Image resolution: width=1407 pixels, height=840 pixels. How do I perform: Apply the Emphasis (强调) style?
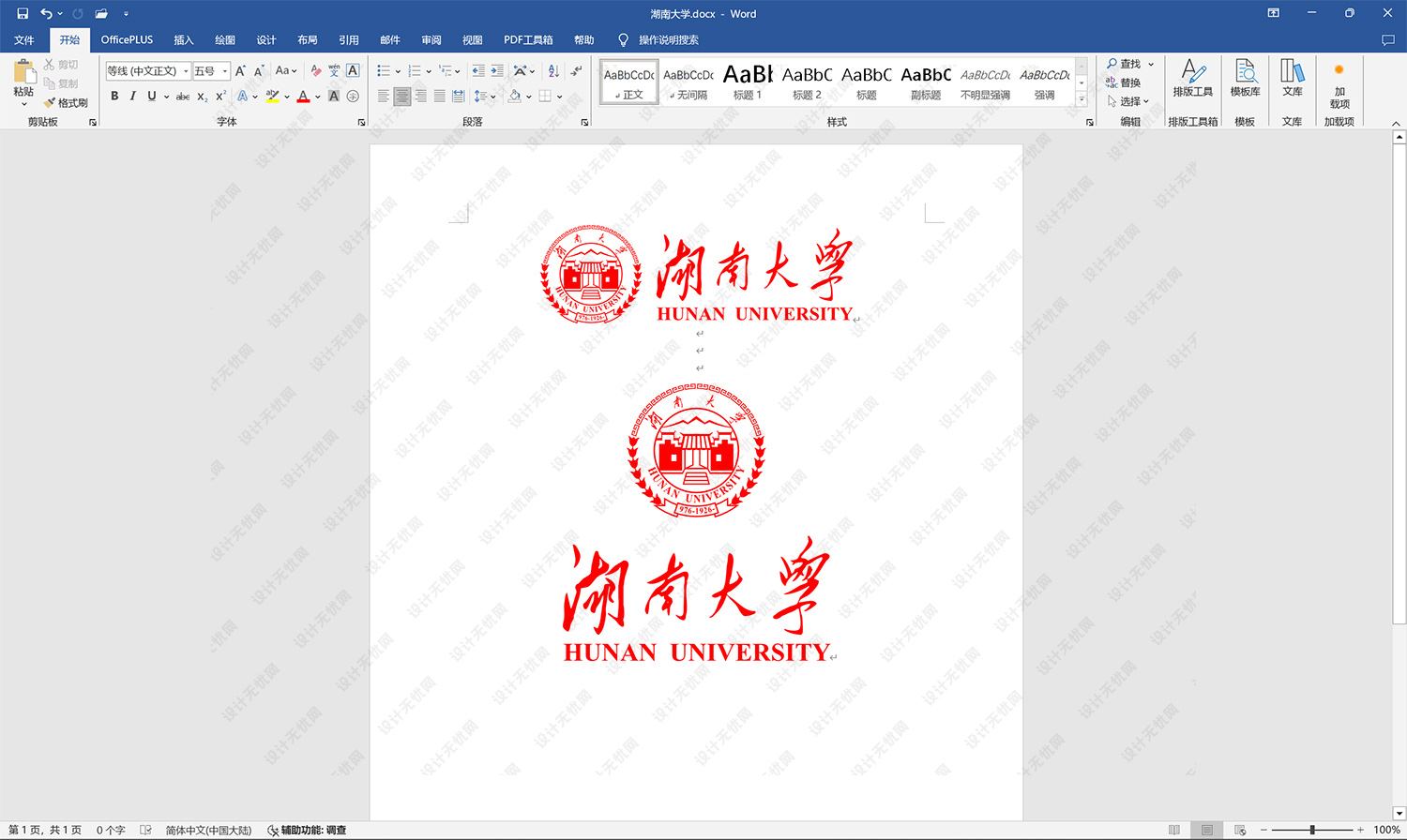coord(1045,82)
